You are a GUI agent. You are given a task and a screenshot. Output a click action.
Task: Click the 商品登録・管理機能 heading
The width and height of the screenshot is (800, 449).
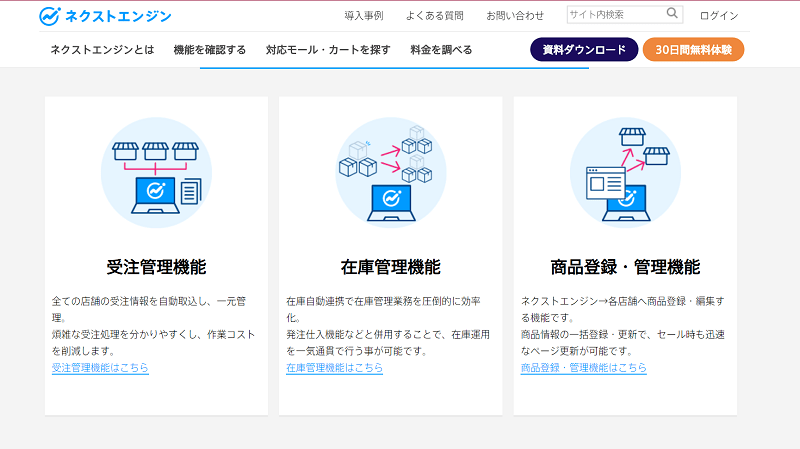pyautogui.click(x=625, y=267)
